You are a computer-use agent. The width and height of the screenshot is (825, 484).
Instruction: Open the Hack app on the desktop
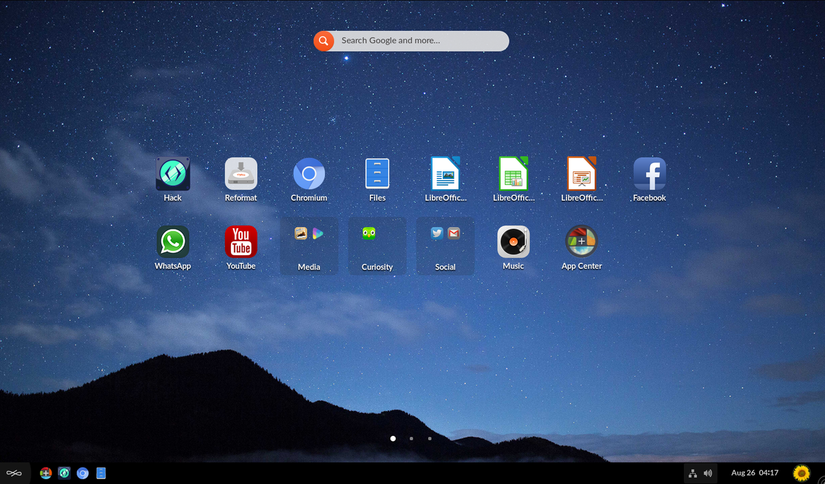coord(173,174)
